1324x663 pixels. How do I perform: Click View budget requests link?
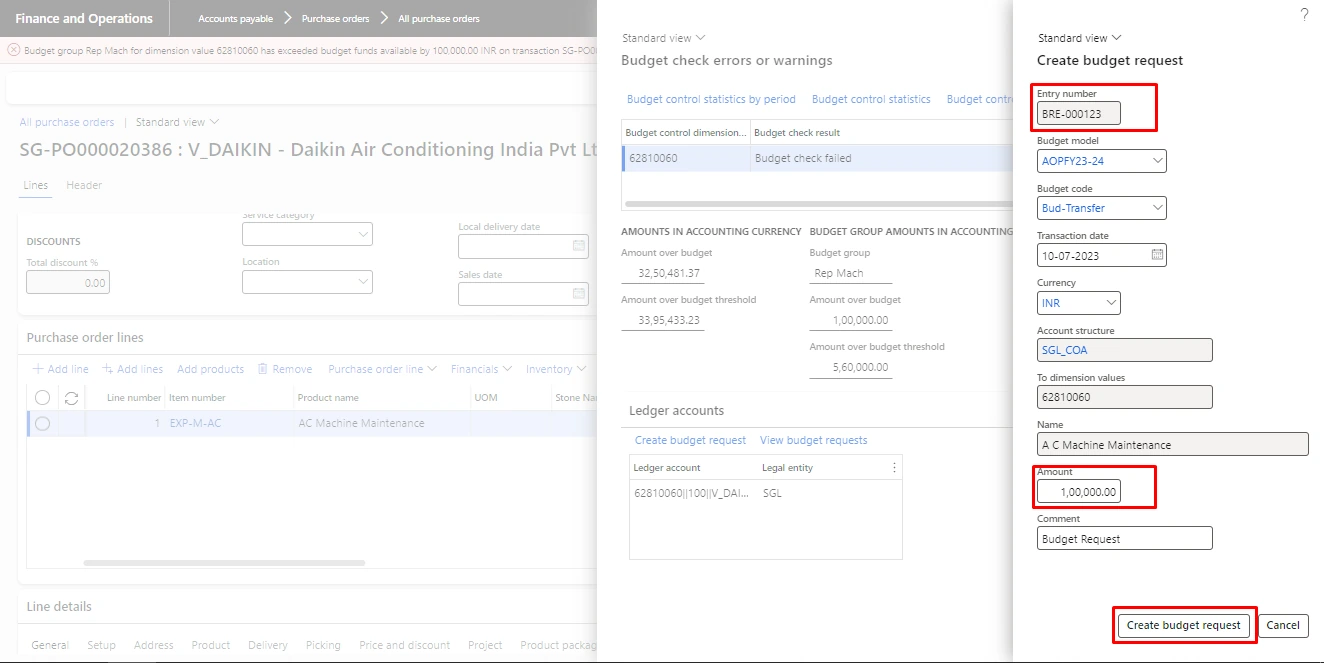click(x=813, y=440)
